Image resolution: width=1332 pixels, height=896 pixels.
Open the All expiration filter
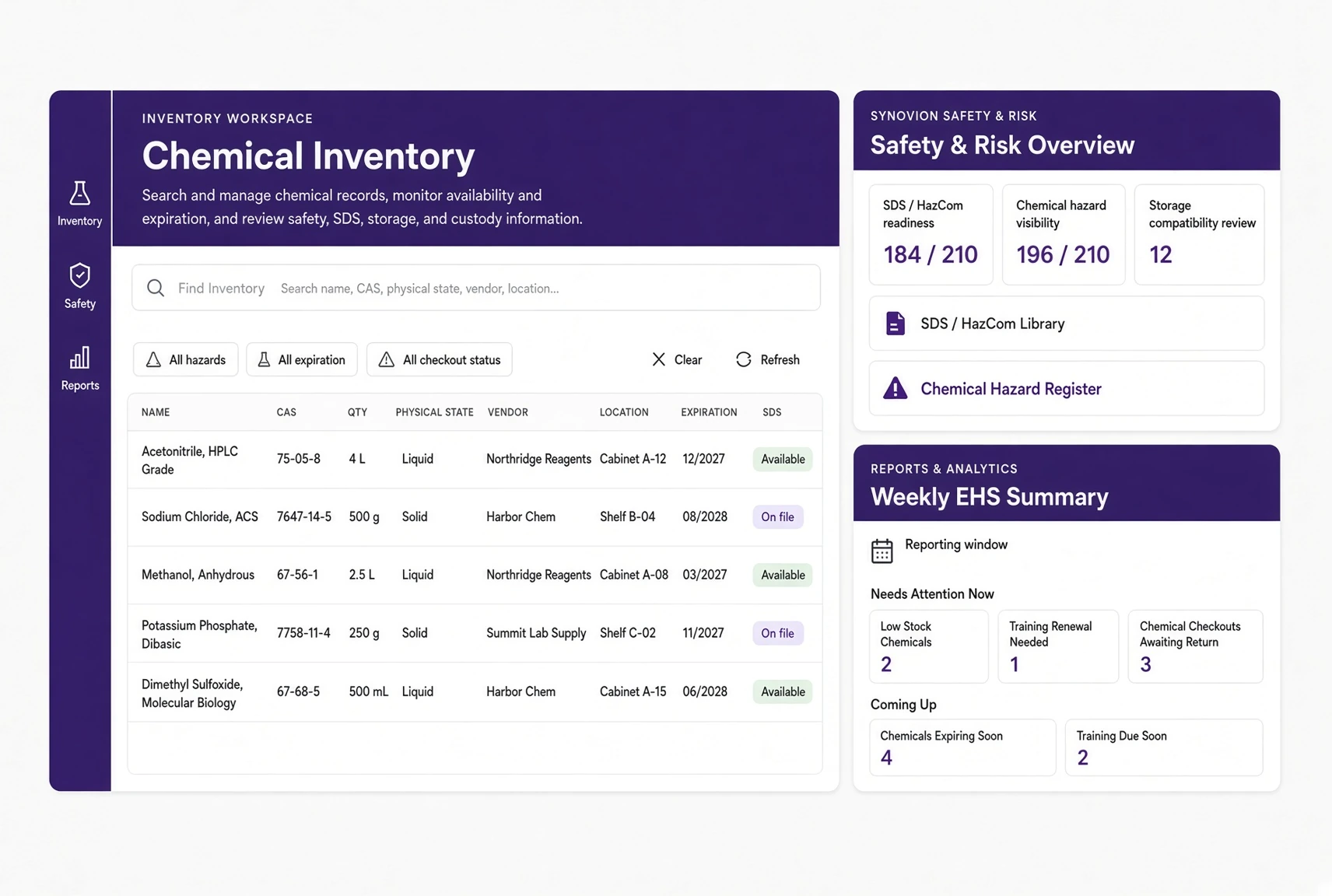point(302,359)
